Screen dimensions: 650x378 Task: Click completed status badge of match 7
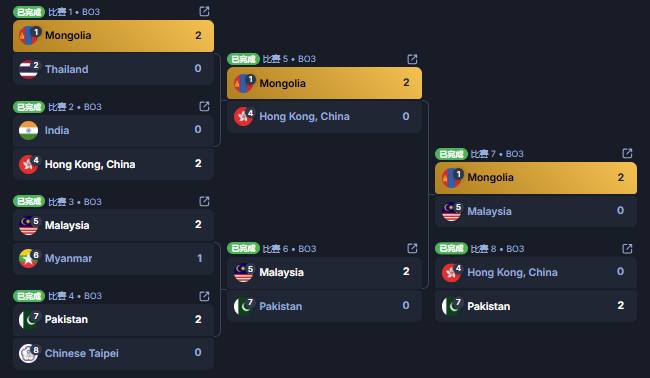click(x=451, y=154)
